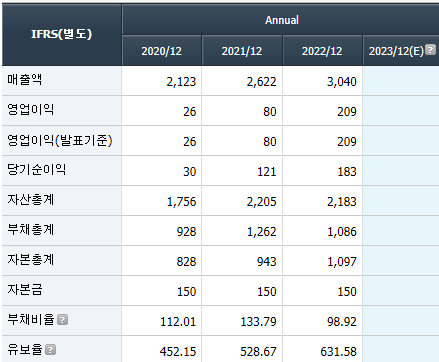Click the 2020/12 column header
The width and height of the screenshot is (439, 362).
161,51
